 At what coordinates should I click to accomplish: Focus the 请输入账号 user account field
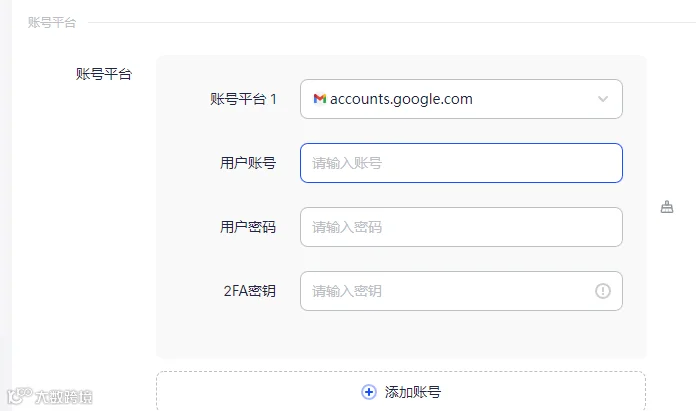[461, 163]
